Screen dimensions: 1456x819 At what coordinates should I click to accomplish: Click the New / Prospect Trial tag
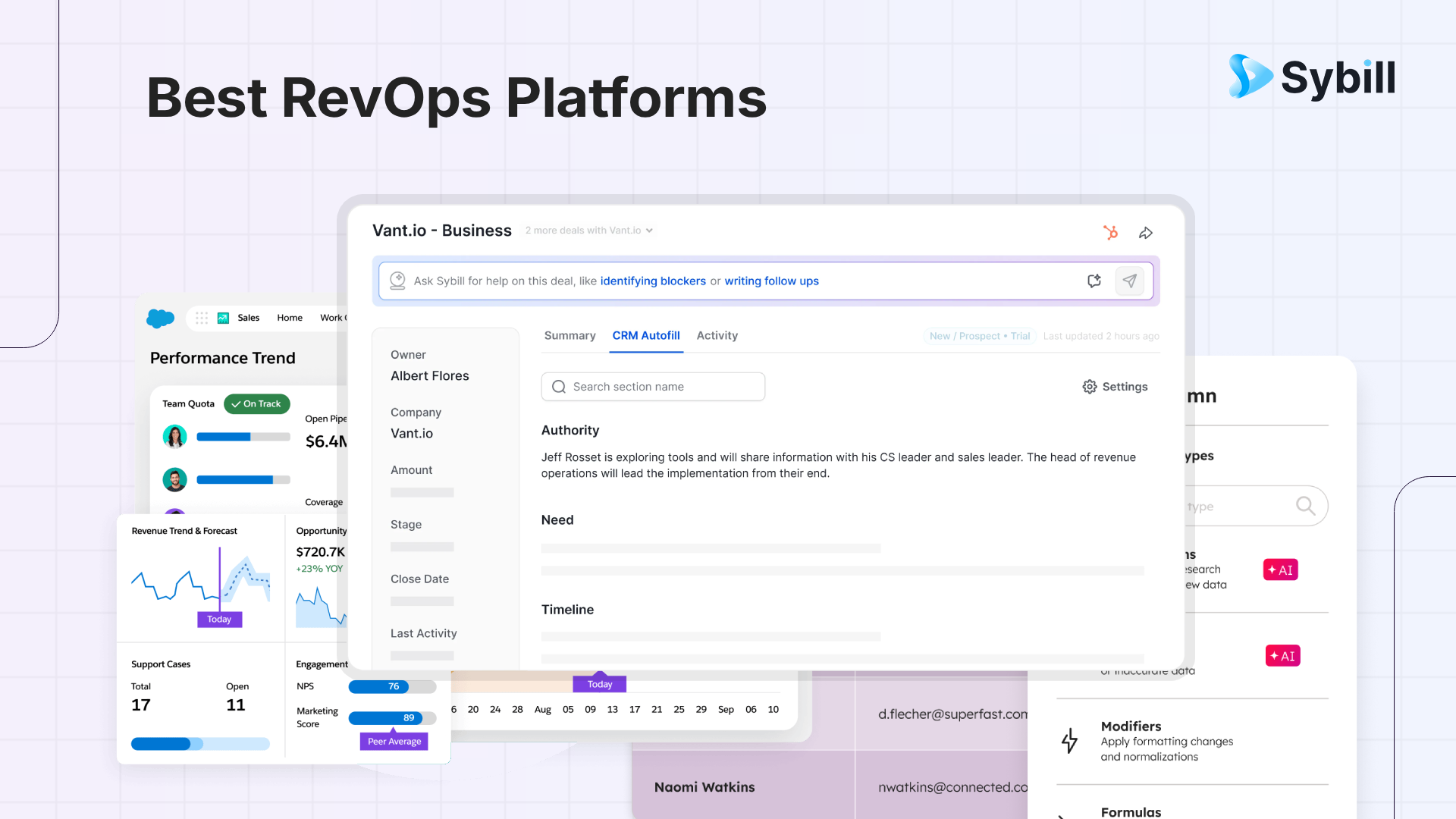click(x=980, y=336)
